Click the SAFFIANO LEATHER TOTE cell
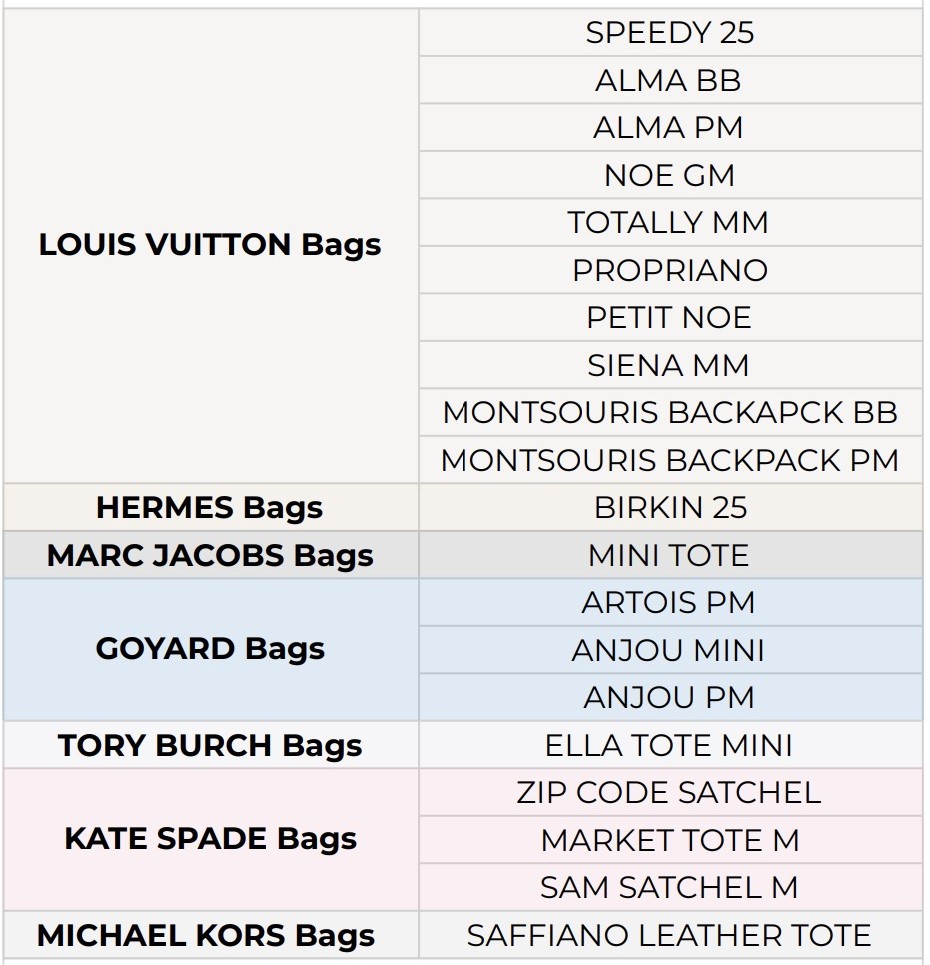The image size is (930, 965). click(669, 935)
